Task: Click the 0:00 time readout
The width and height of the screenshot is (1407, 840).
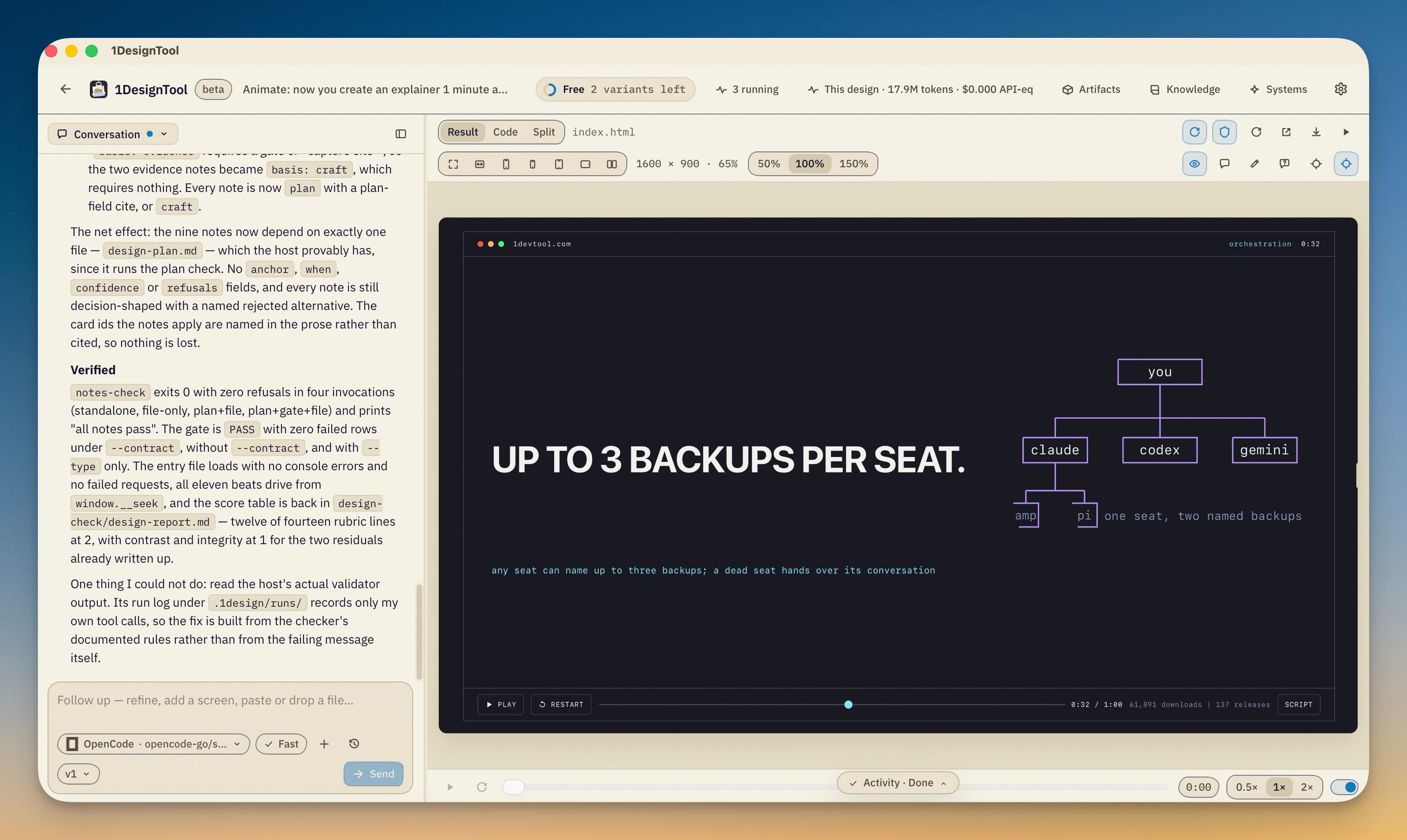Action: click(1198, 787)
